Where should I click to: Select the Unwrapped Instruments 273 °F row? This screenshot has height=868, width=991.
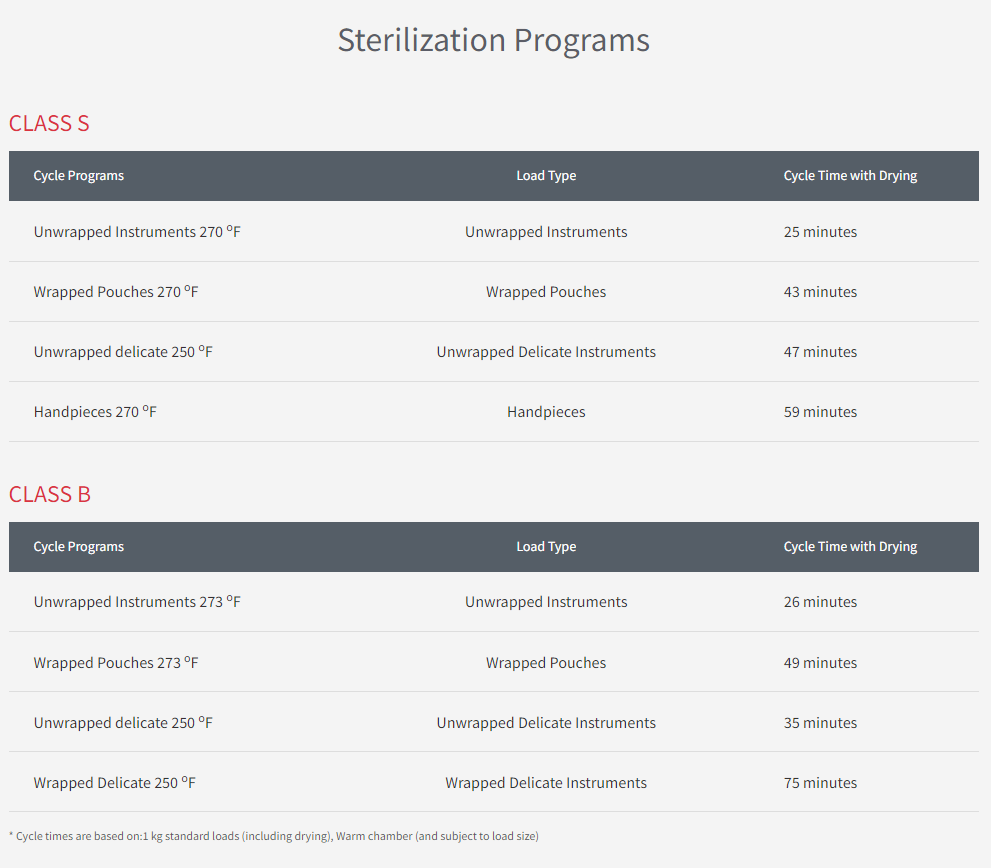coord(137,602)
